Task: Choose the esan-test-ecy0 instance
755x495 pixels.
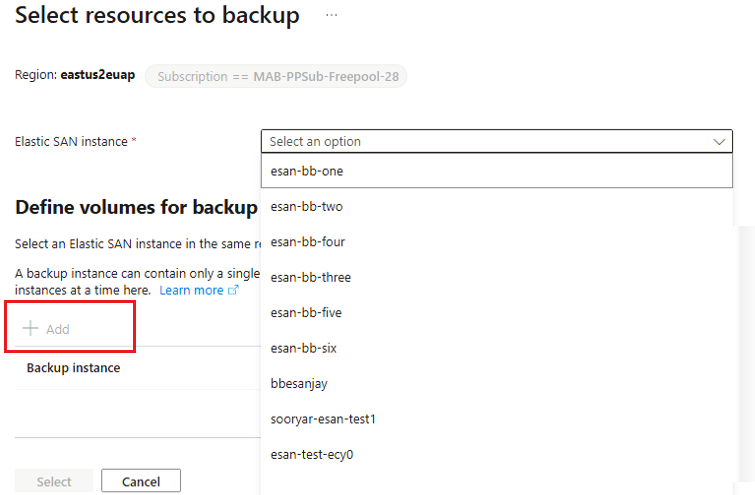Action: pyautogui.click(x=496, y=454)
